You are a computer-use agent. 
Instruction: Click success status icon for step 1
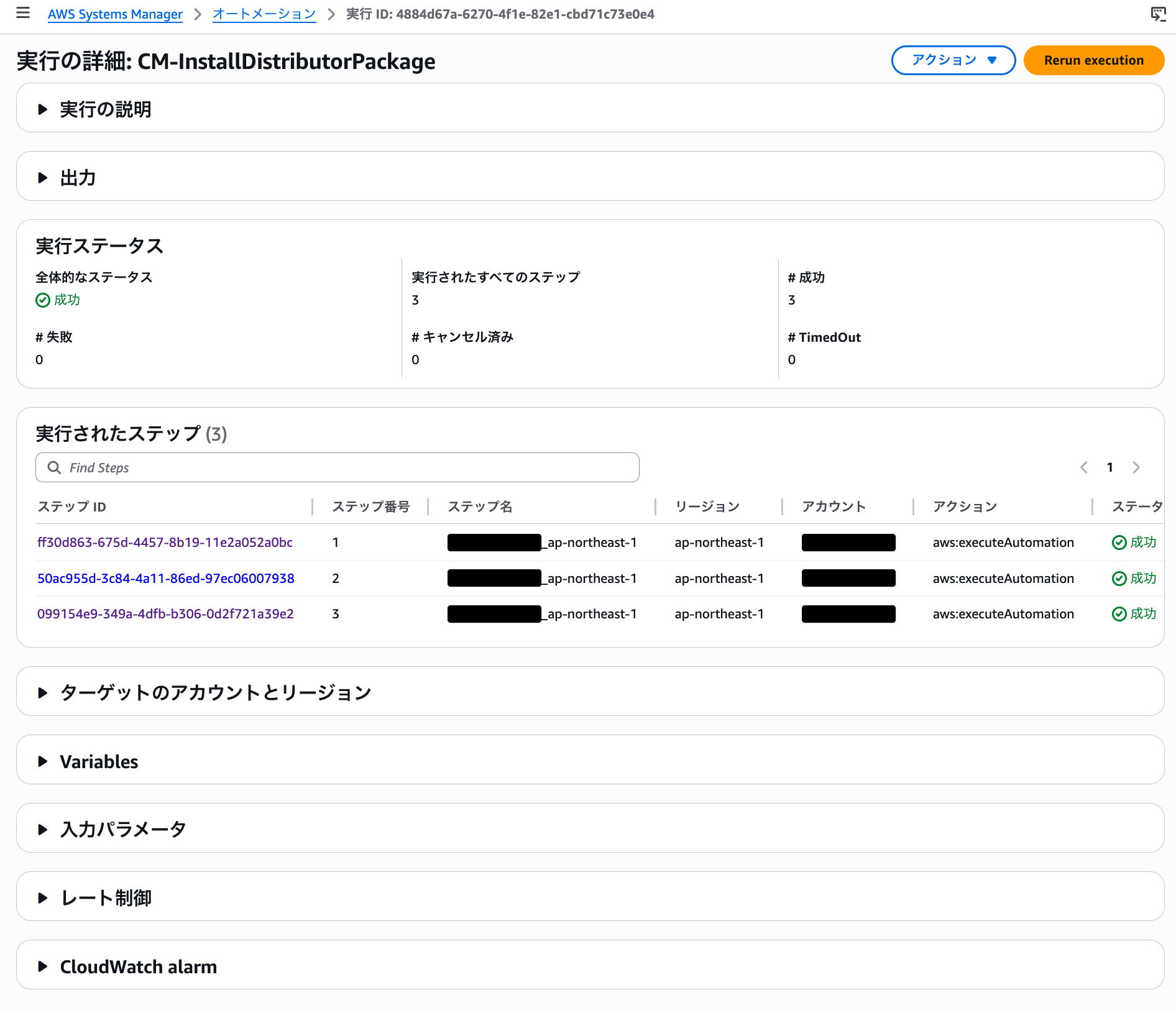tap(1119, 543)
